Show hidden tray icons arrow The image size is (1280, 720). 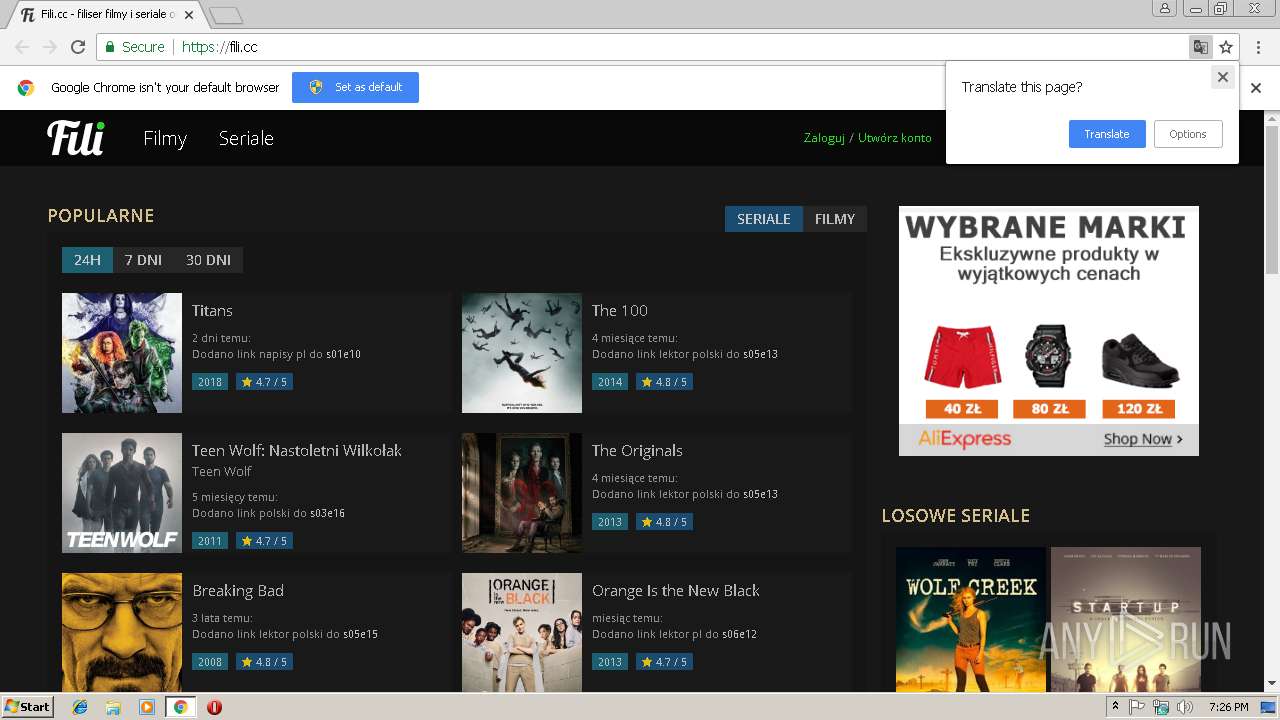[1116, 706]
